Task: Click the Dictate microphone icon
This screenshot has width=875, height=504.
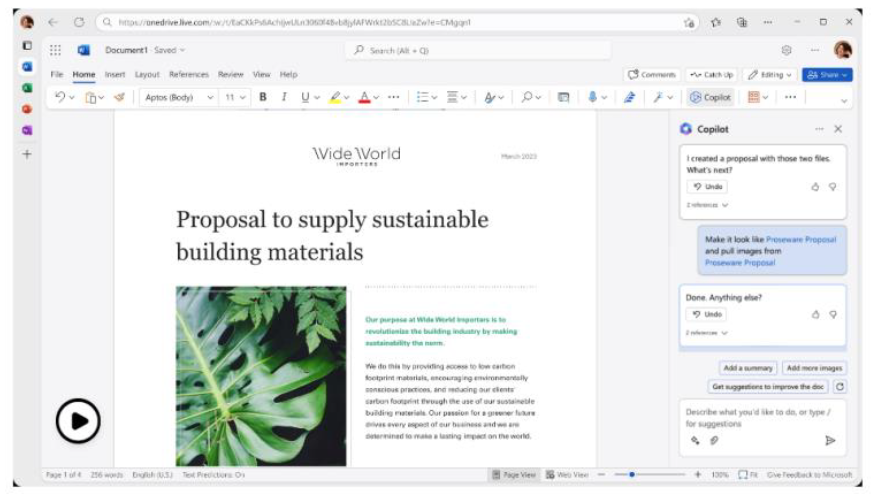Action: coord(592,97)
